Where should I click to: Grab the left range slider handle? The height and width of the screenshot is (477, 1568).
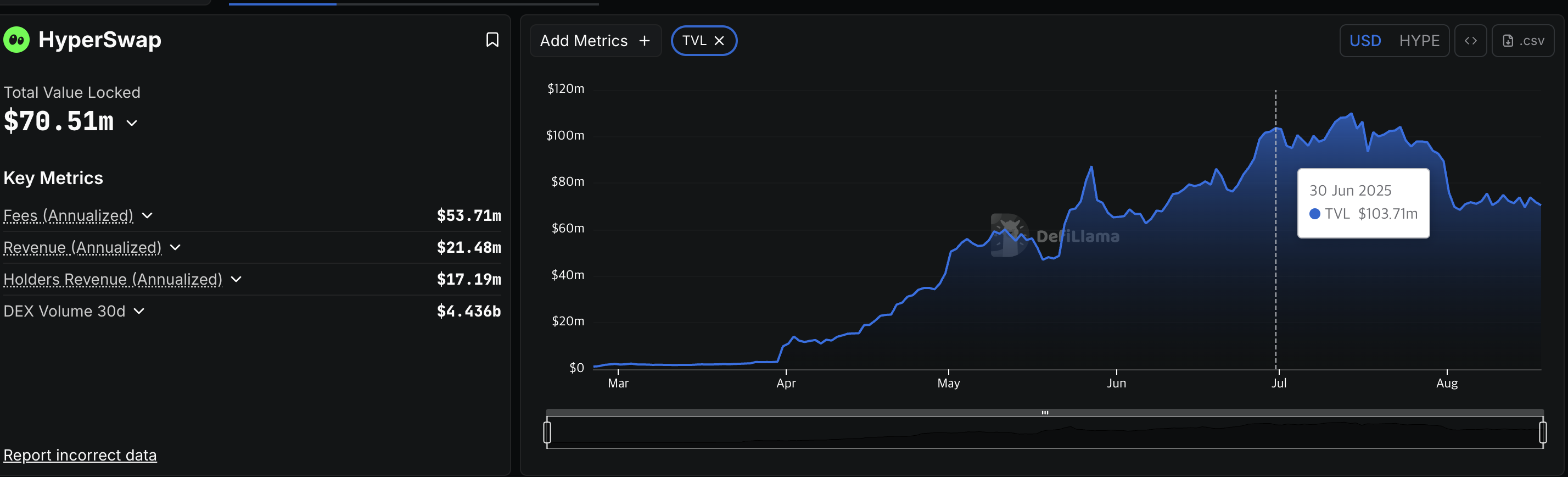[547, 432]
